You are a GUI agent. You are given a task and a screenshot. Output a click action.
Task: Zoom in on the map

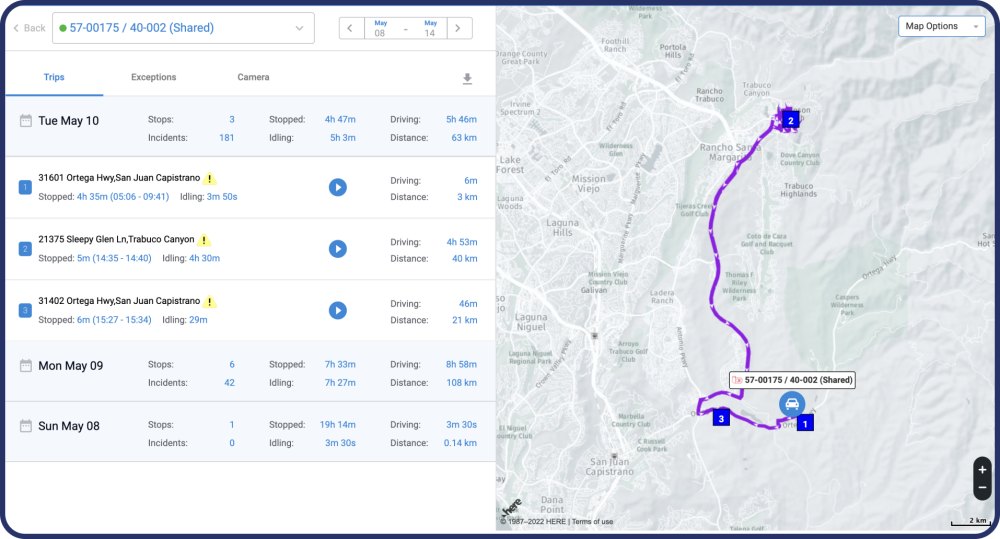(982, 469)
